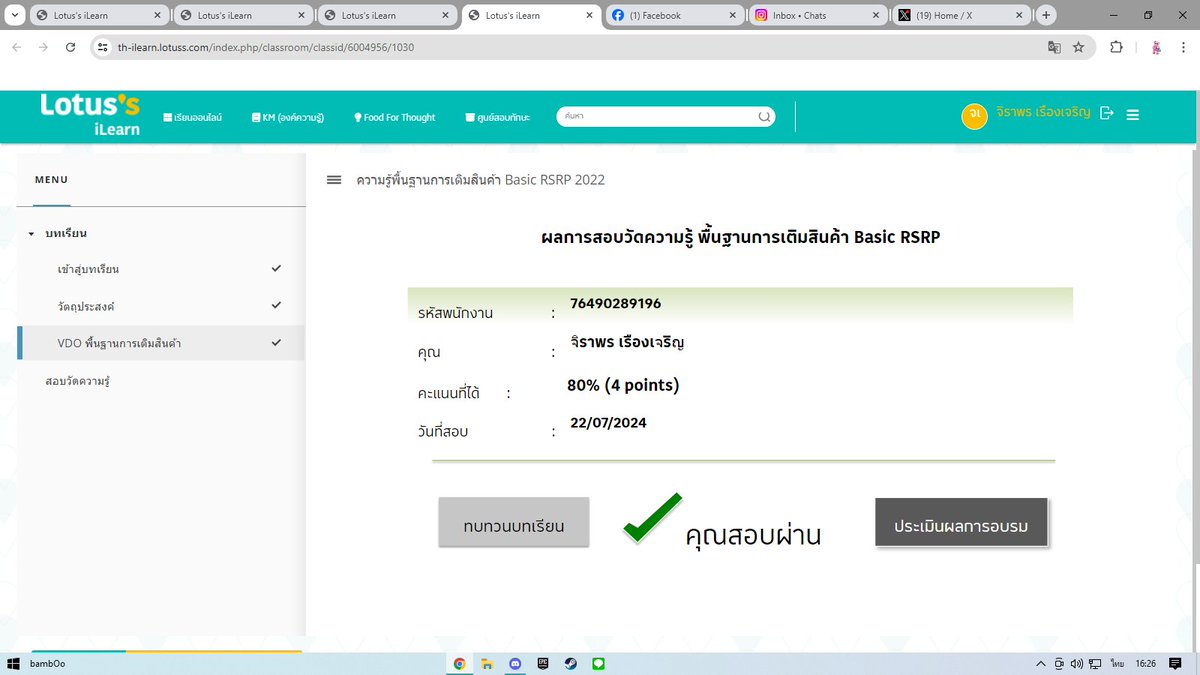1200x675 pixels.
Task: Click the employee ID 76490289196
Action: pos(615,303)
